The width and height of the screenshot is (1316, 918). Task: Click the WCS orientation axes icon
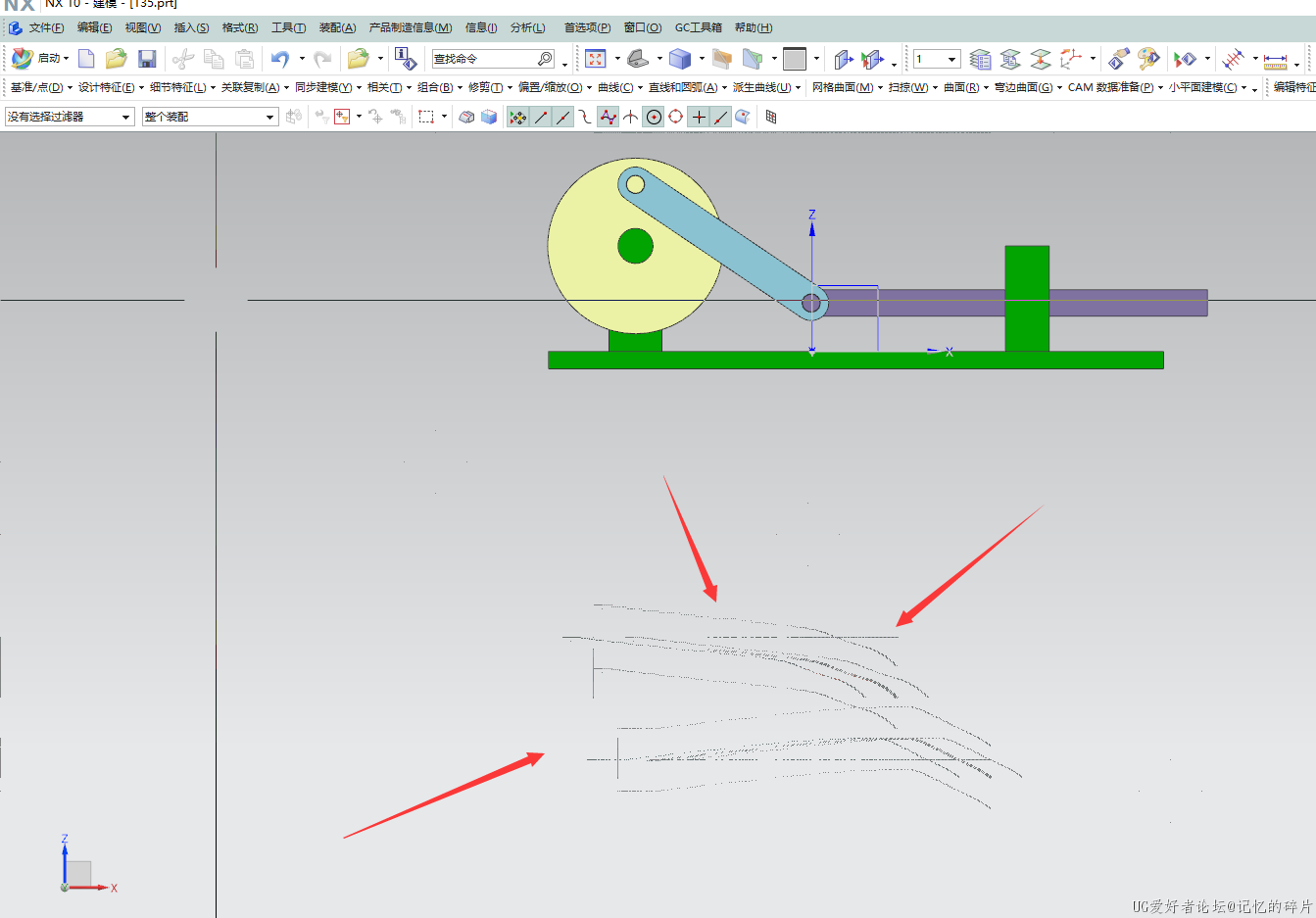pos(1071,59)
